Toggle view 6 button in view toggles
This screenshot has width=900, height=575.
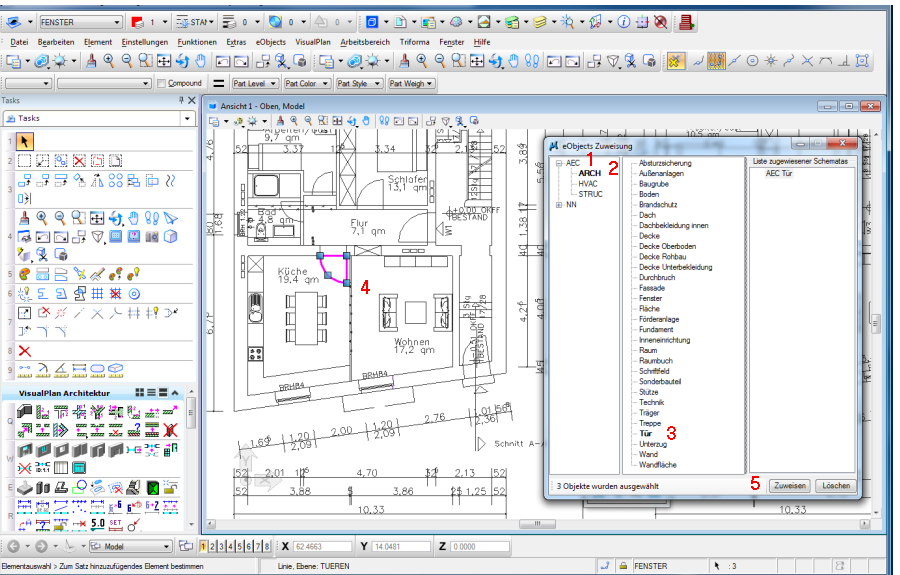249,546
